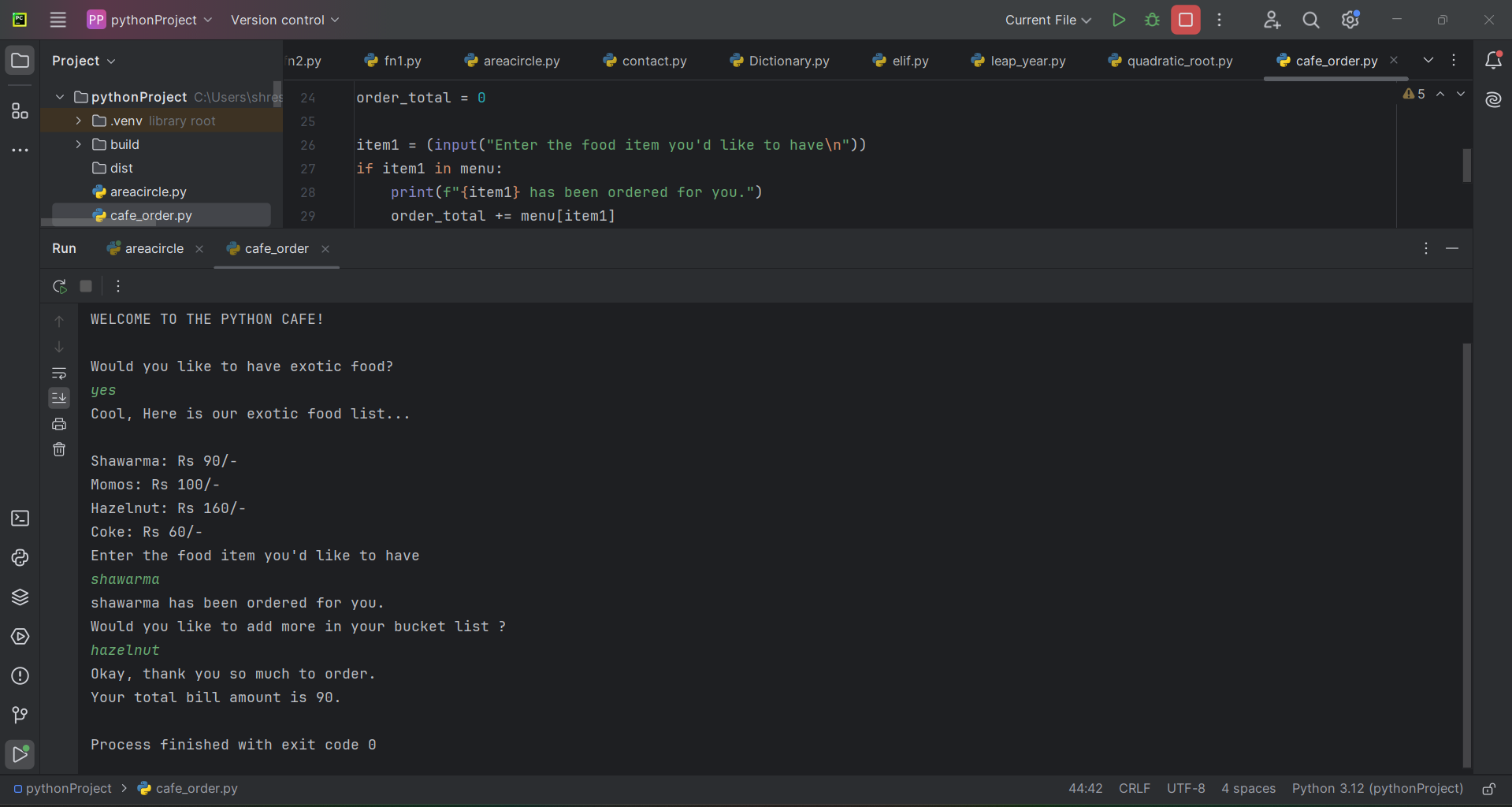The image size is (1512, 807).
Task: Open the warnings inspection widget
Action: coord(1414,94)
